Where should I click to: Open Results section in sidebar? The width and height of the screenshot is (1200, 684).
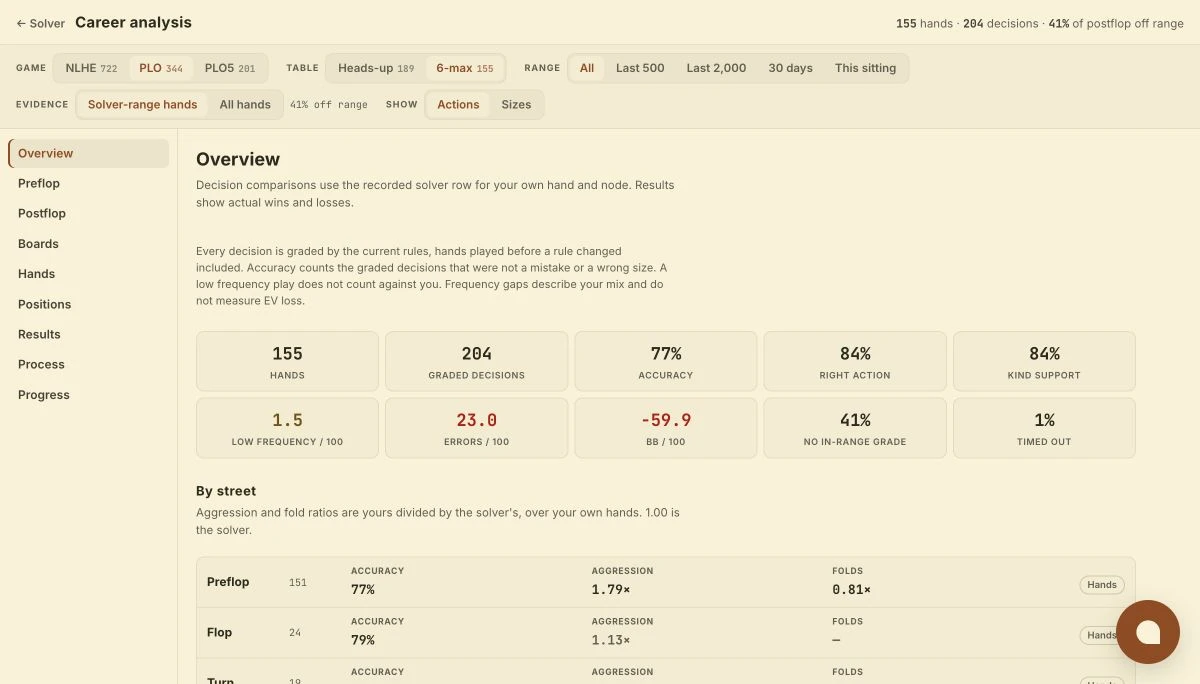pos(89,334)
